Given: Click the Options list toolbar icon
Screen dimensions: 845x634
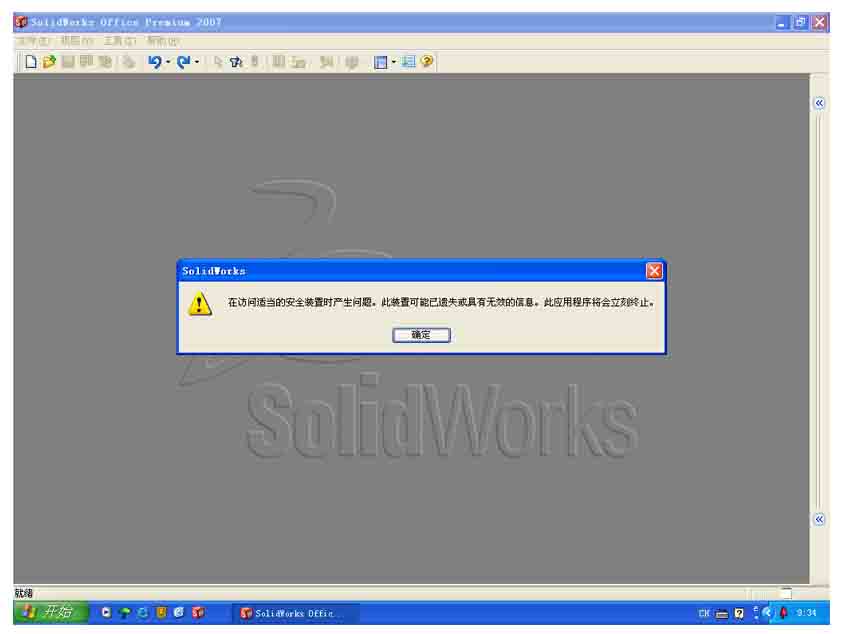Looking at the screenshot, I should pos(408,62).
